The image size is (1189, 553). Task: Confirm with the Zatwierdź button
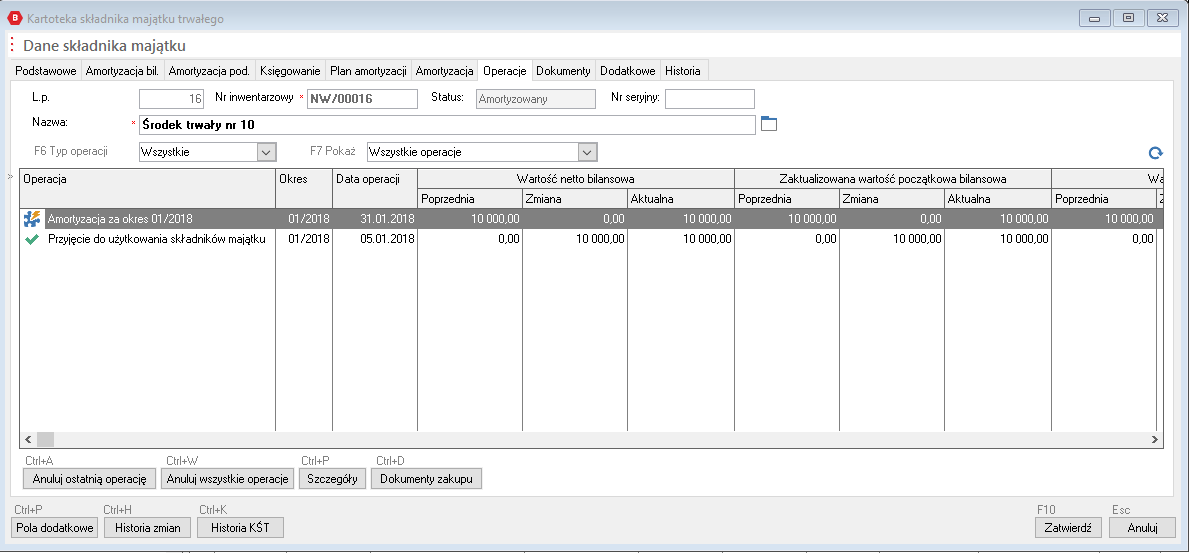pyautogui.click(x=1067, y=528)
